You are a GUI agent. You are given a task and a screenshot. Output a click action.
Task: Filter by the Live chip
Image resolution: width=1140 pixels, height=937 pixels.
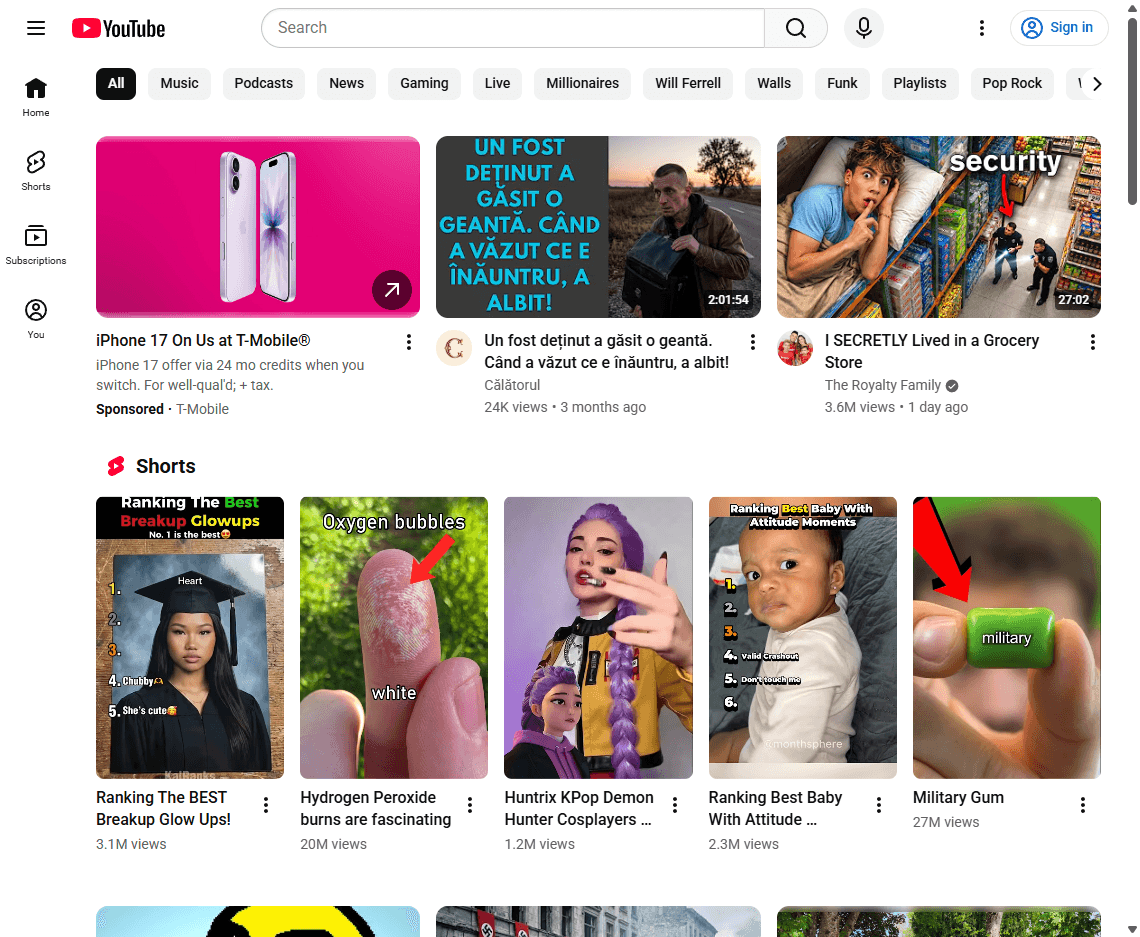(x=497, y=84)
